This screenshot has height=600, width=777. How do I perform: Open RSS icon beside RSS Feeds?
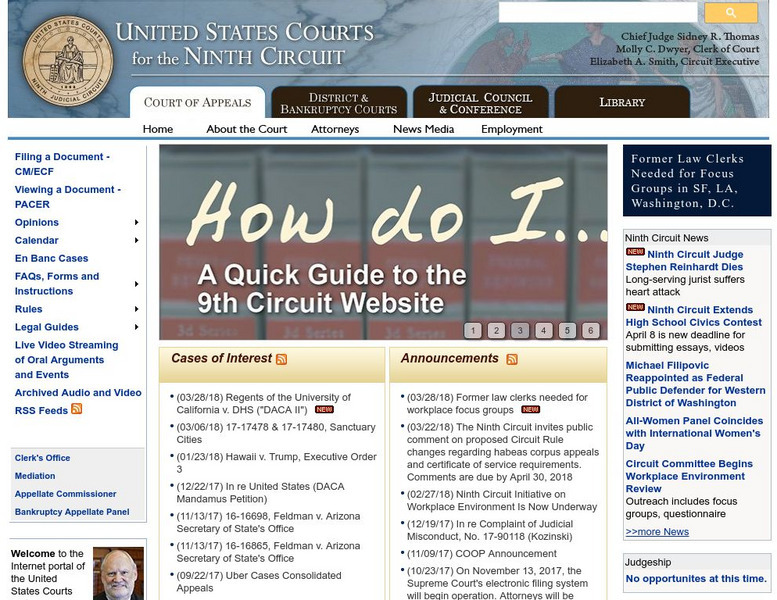point(76,409)
